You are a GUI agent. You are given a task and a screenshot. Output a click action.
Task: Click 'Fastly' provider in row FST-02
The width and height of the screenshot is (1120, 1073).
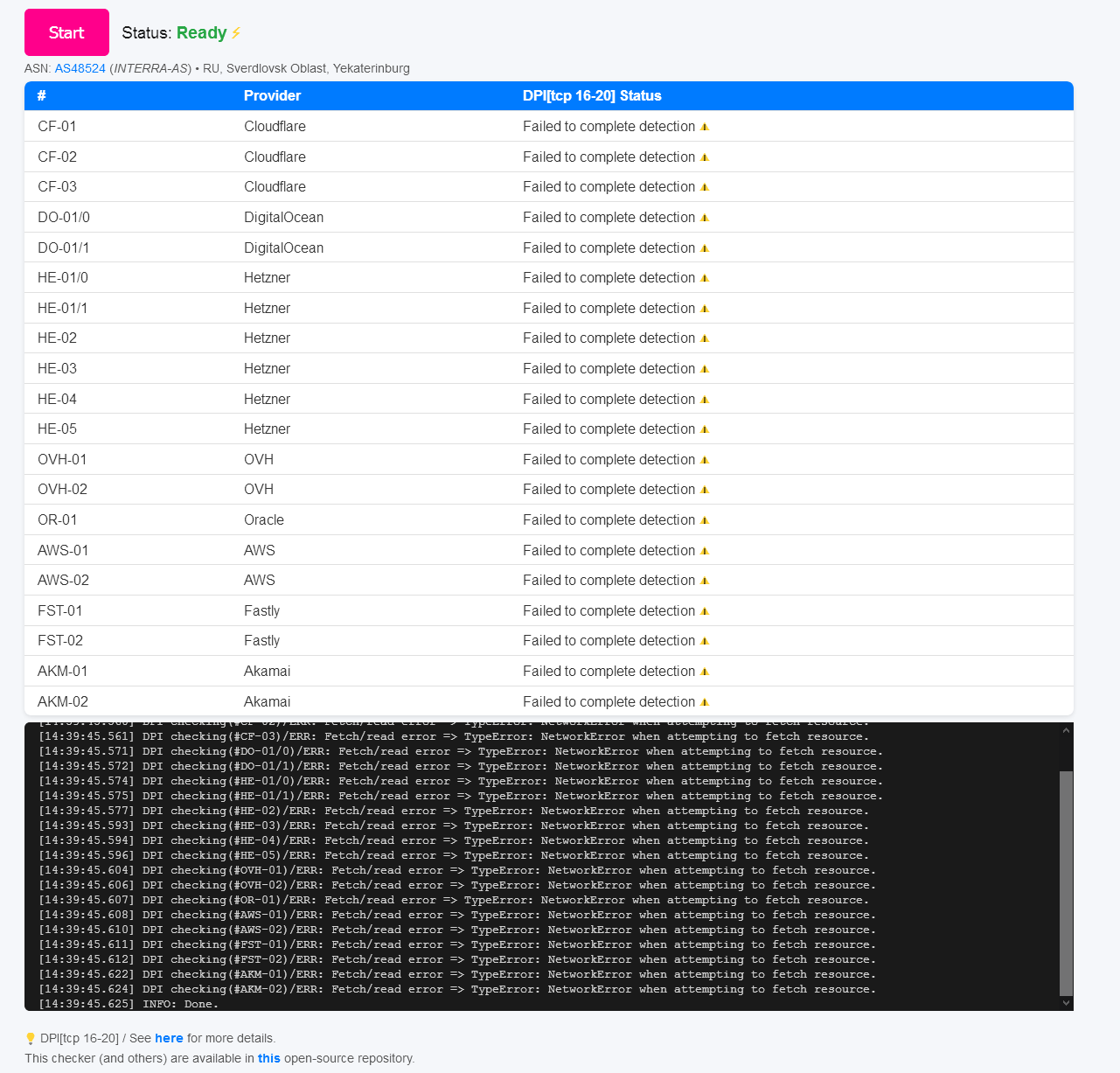click(x=262, y=641)
